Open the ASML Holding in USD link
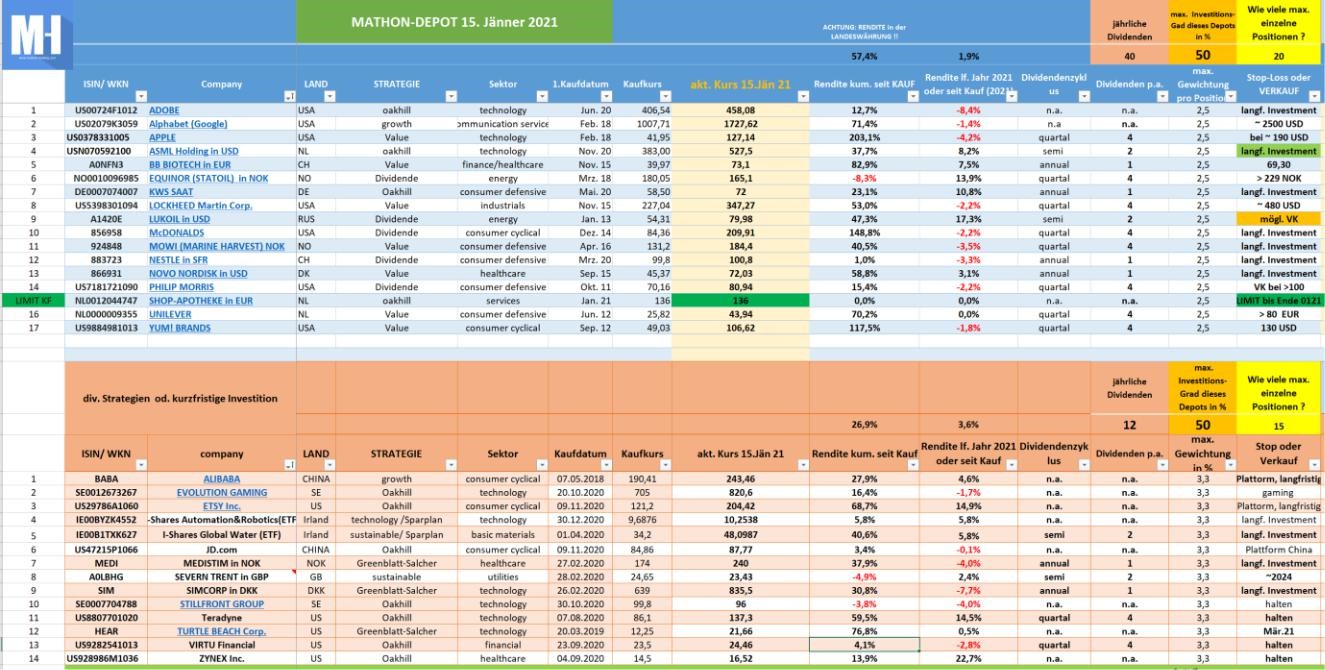This screenshot has width=1325, height=670. (x=194, y=151)
